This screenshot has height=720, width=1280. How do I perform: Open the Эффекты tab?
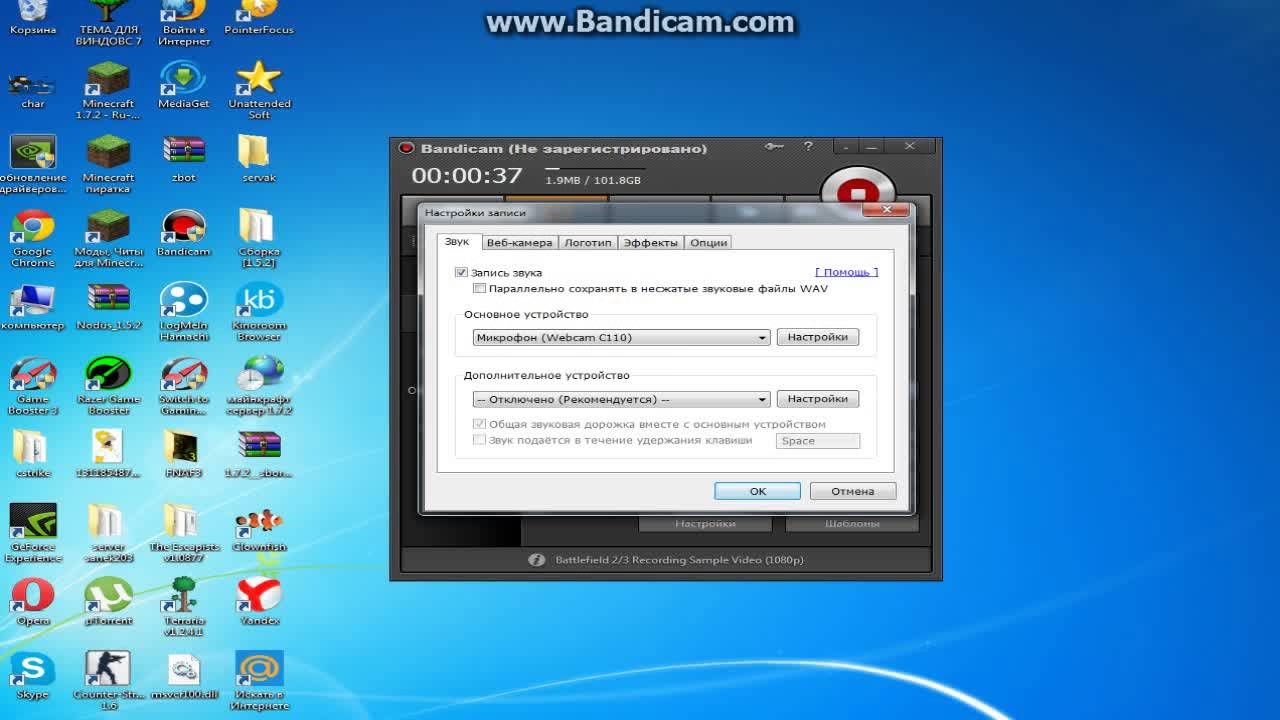pyautogui.click(x=651, y=243)
